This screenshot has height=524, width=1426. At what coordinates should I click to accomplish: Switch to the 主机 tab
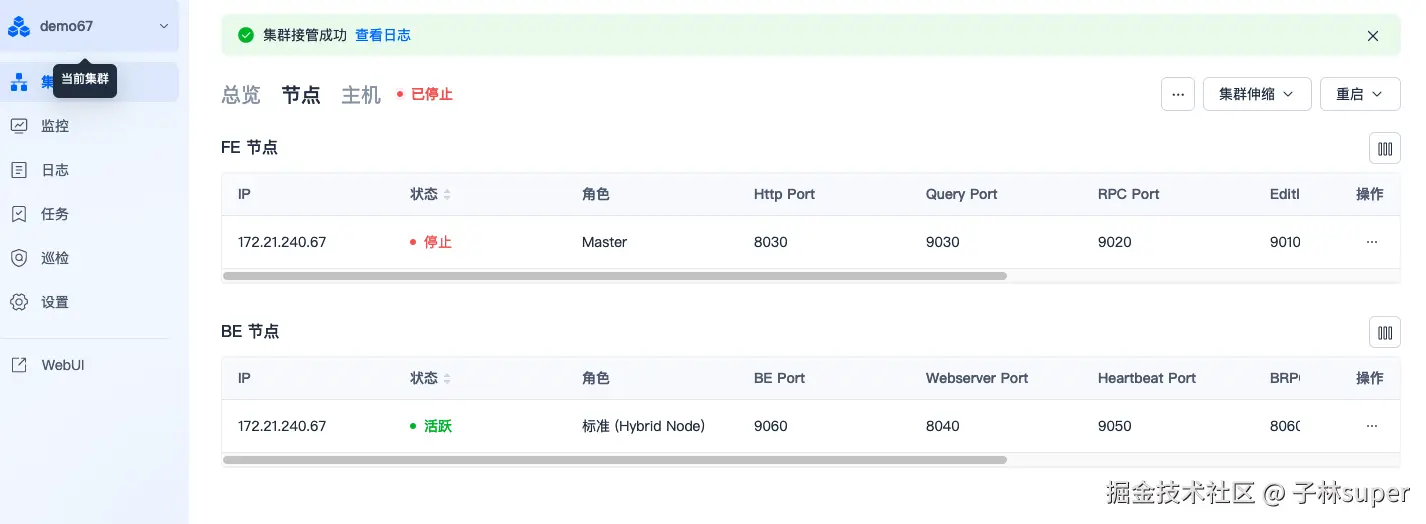click(x=361, y=95)
